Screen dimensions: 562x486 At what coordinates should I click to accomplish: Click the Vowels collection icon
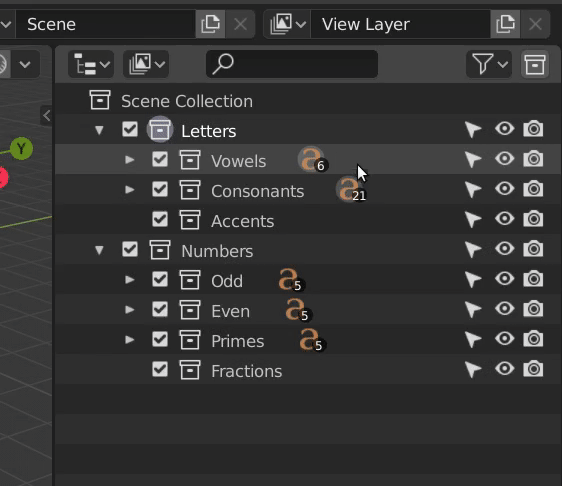[190, 159]
